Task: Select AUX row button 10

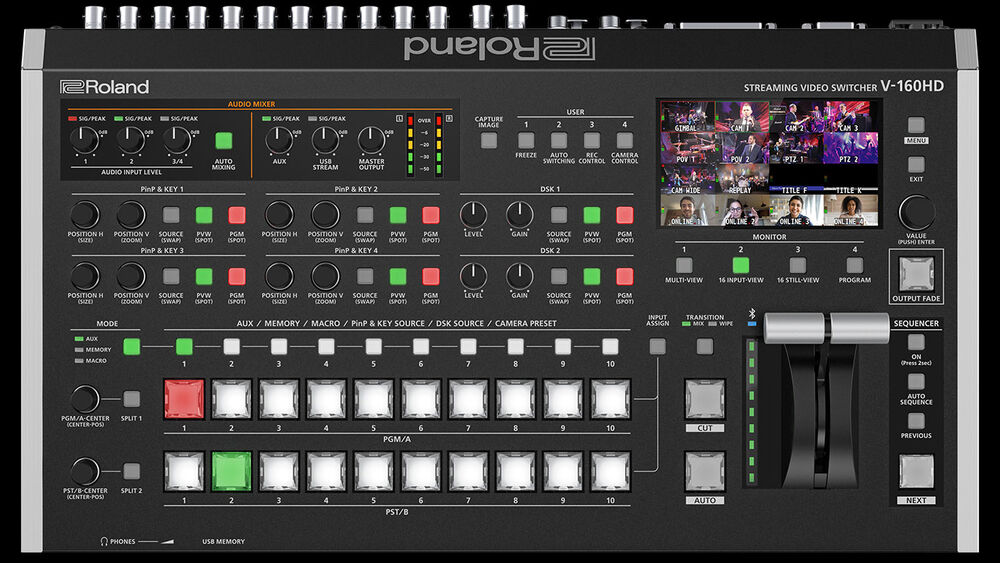Action: [610, 346]
